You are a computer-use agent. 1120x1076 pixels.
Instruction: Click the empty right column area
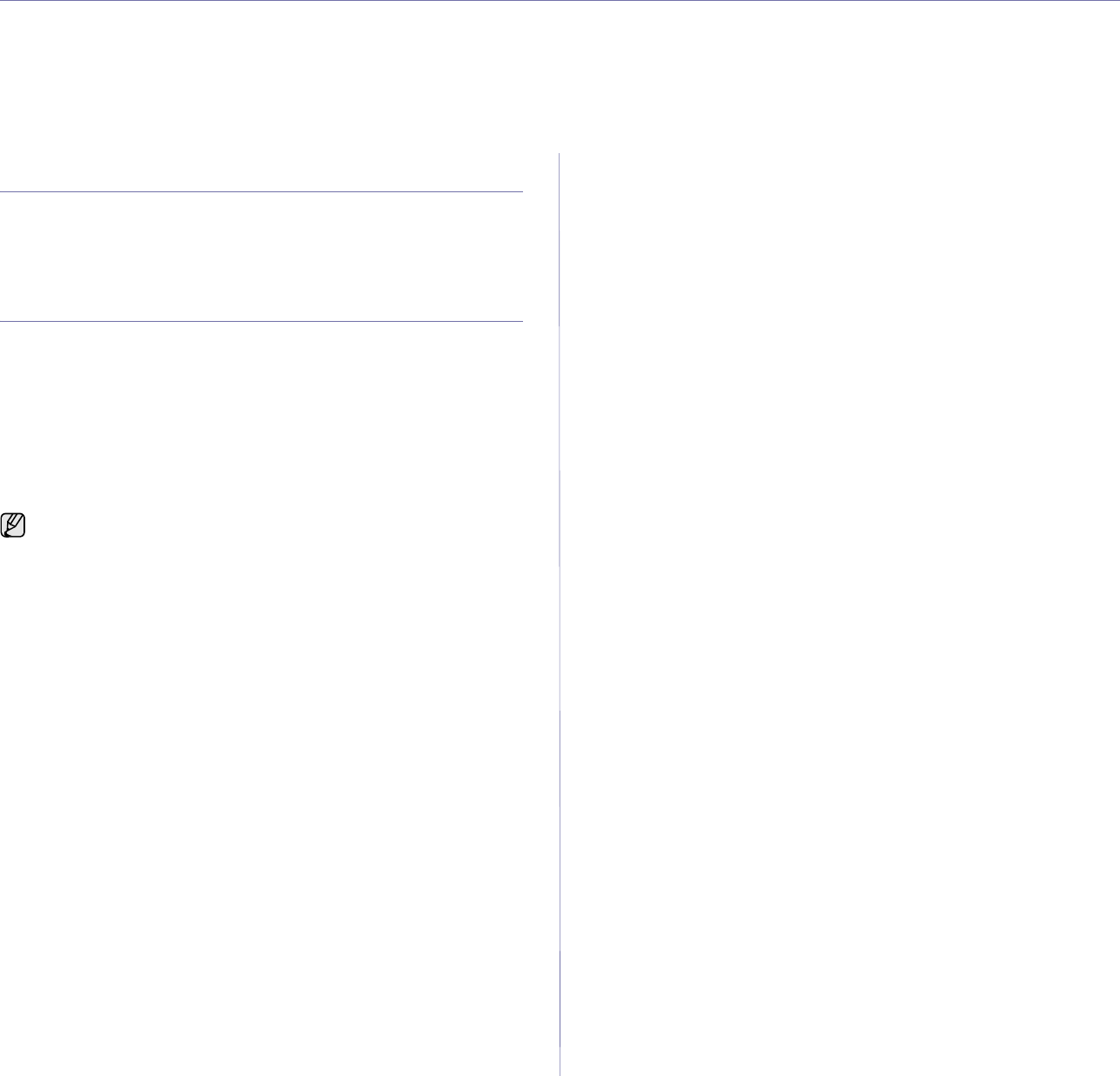[835, 609]
